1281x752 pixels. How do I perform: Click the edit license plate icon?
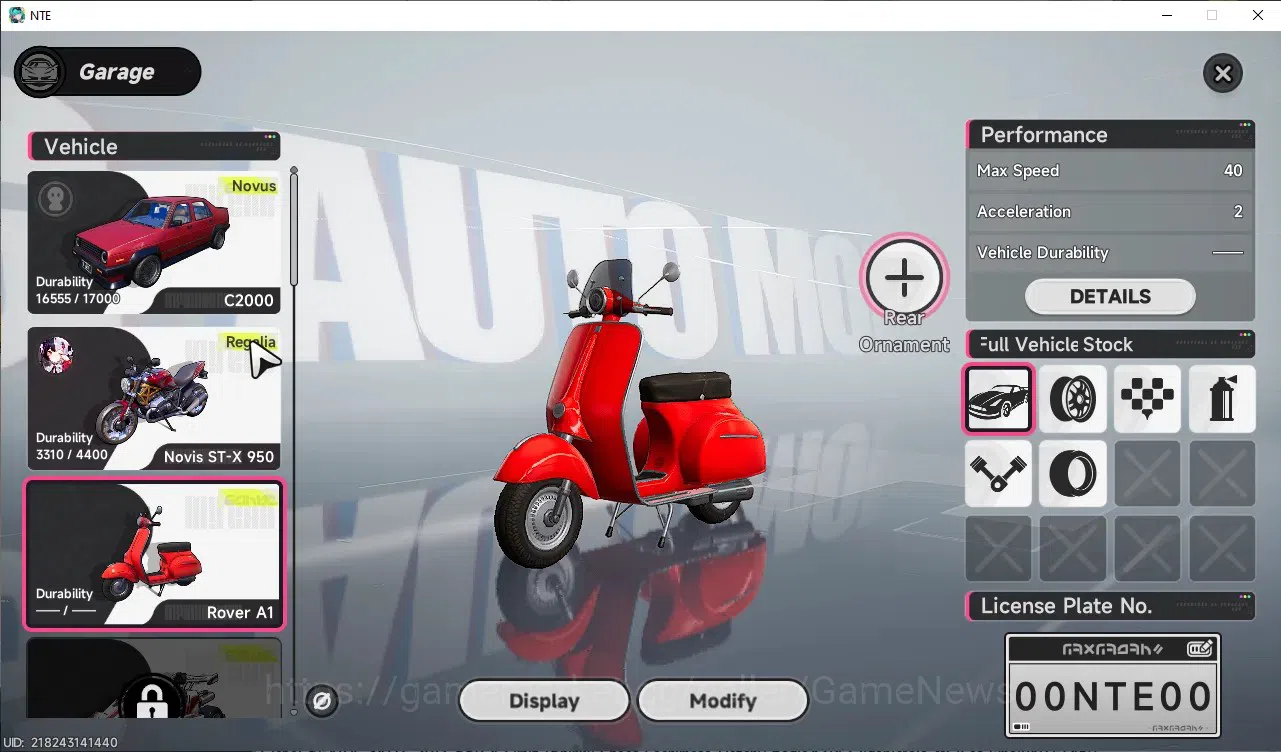point(1200,649)
